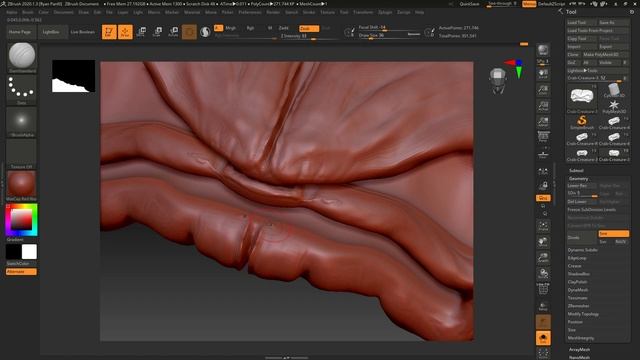This screenshot has height=360, width=640.
Task: Open the Home Page
Action: pyautogui.click(x=20, y=32)
